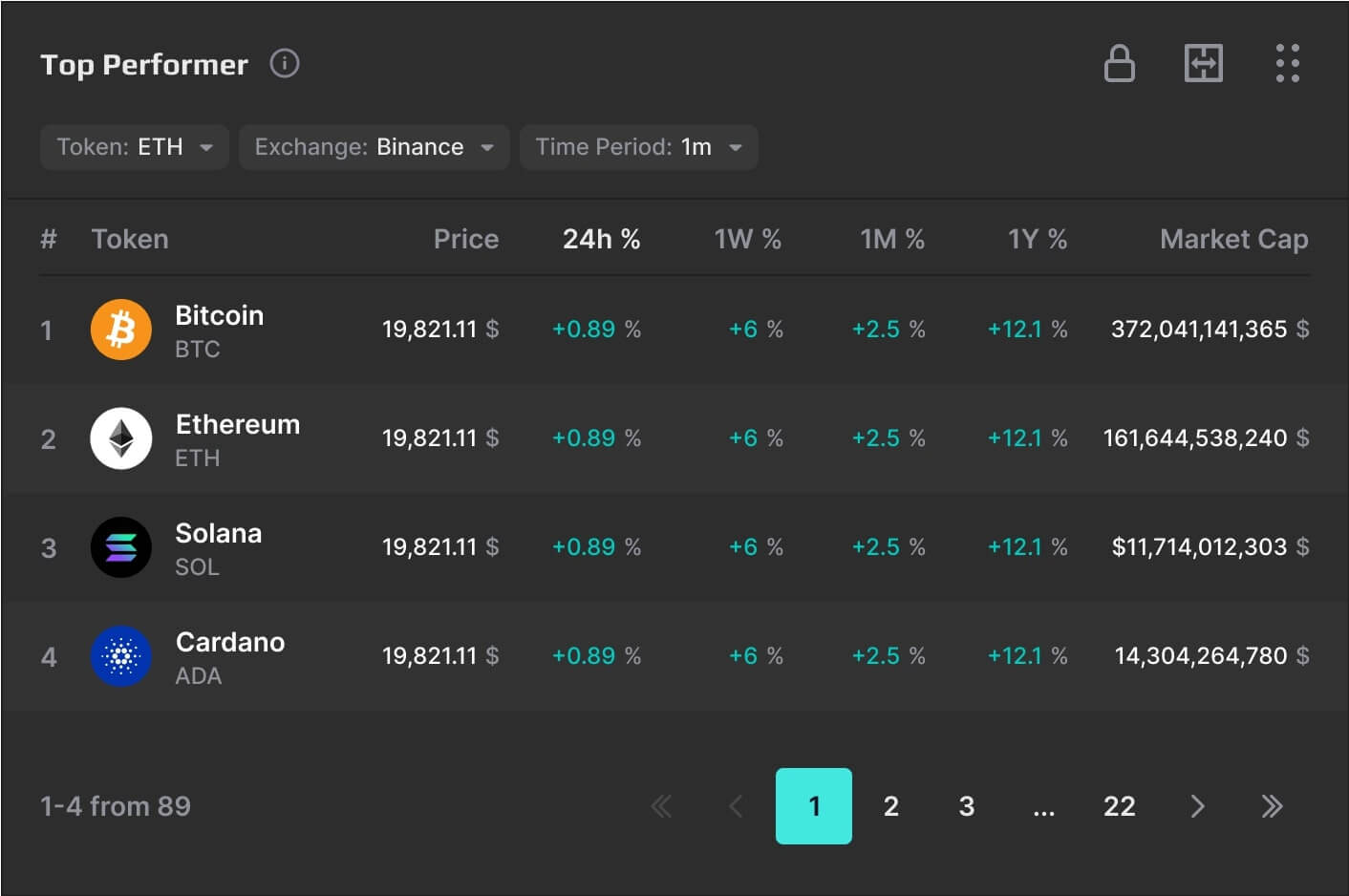Go to next page arrow
Viewport: 1349px width, 896px height.
tap(1197, 806)
